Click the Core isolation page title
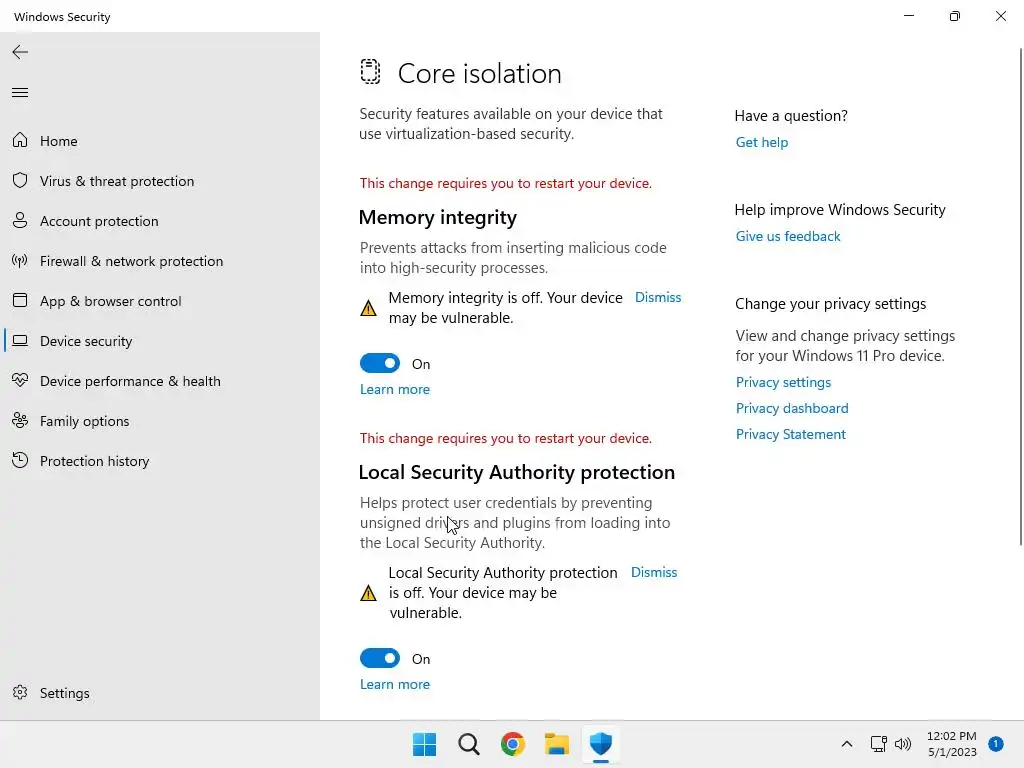The image size is (1024, 768). coord(479,74)
